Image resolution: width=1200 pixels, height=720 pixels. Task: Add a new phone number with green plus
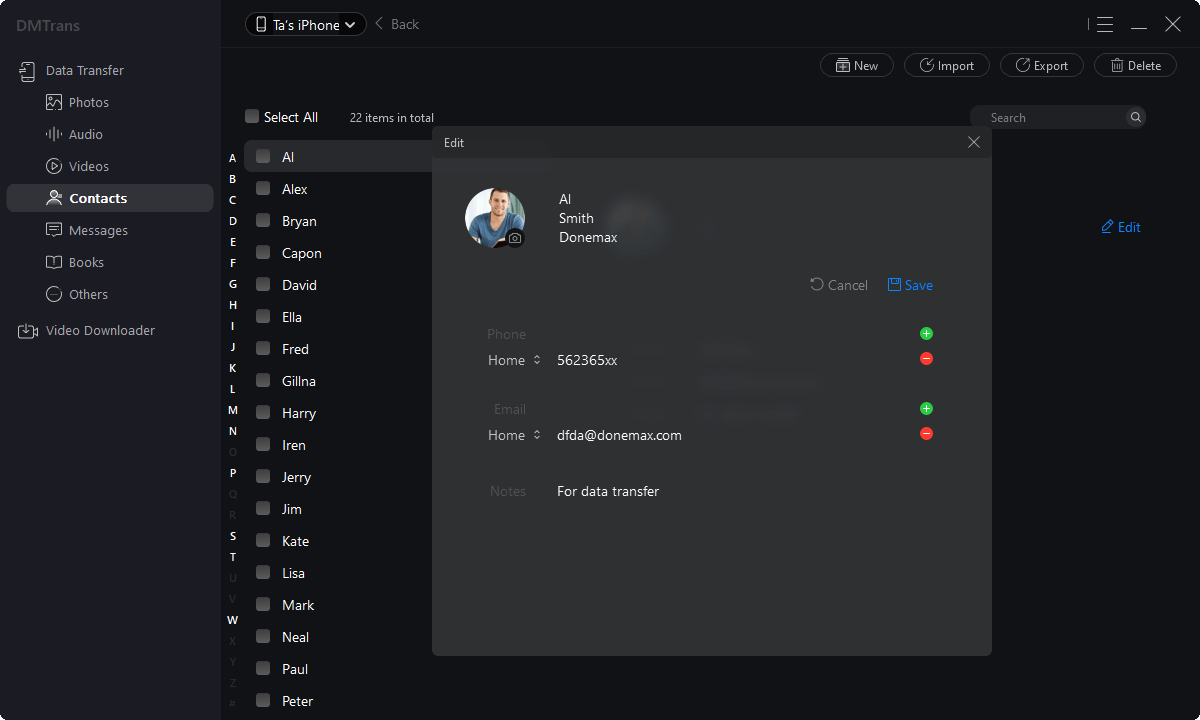click(x=926, y=334)
